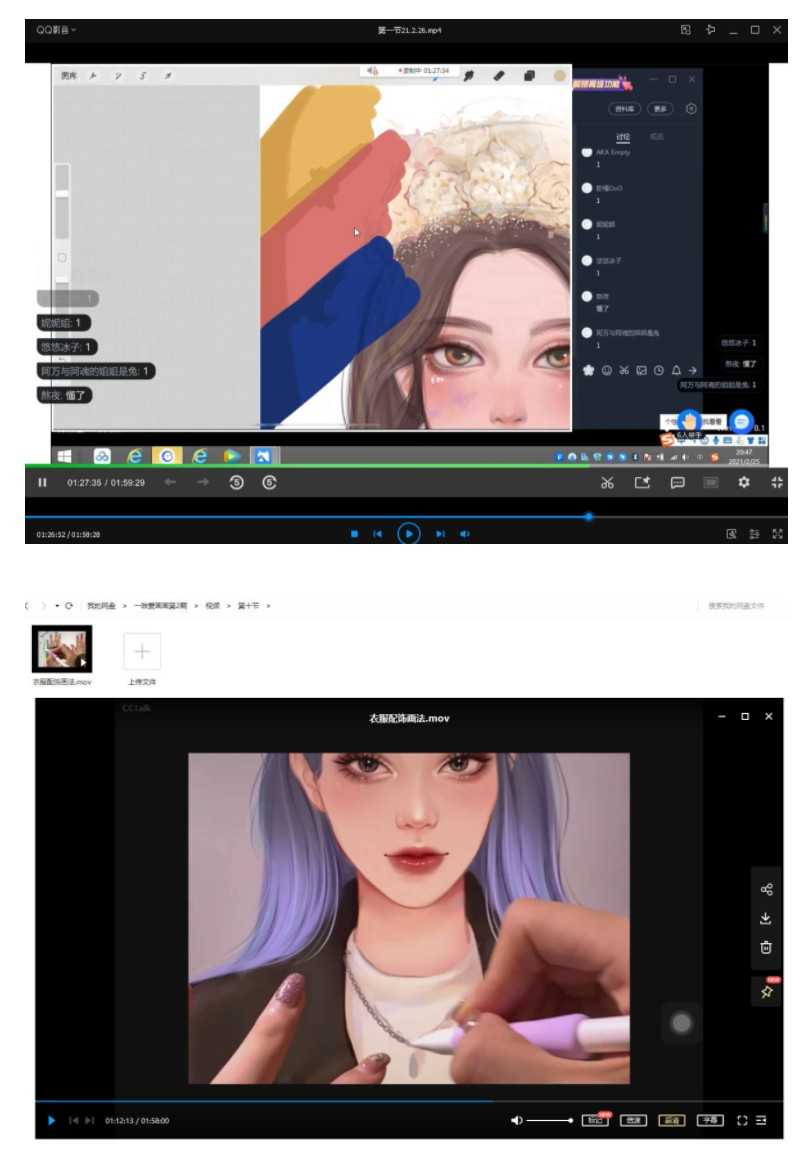The width and height of the screenshot is (802, 1162).
Task: Click 我的网盘 in the breadcrumb path
Action: pos(100,606)
